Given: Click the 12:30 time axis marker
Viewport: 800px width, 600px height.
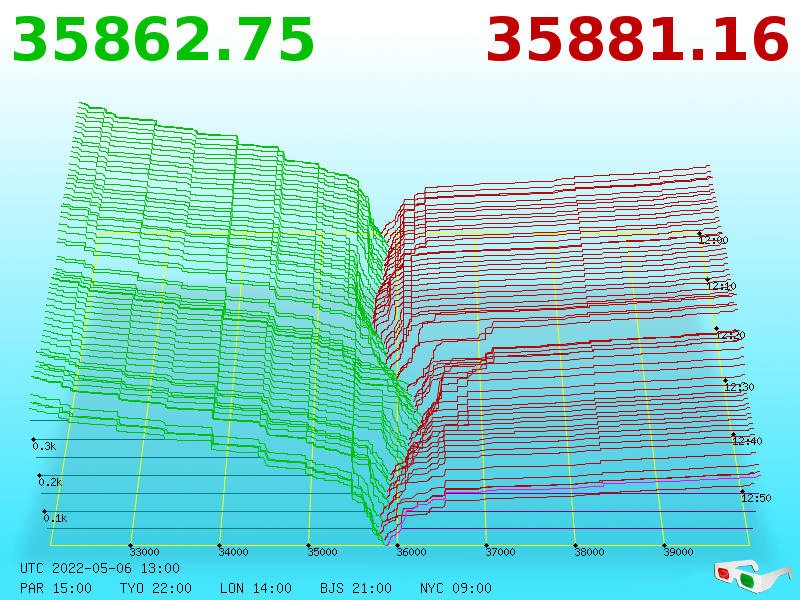Looking at the screenshot, I should [739, 387].
